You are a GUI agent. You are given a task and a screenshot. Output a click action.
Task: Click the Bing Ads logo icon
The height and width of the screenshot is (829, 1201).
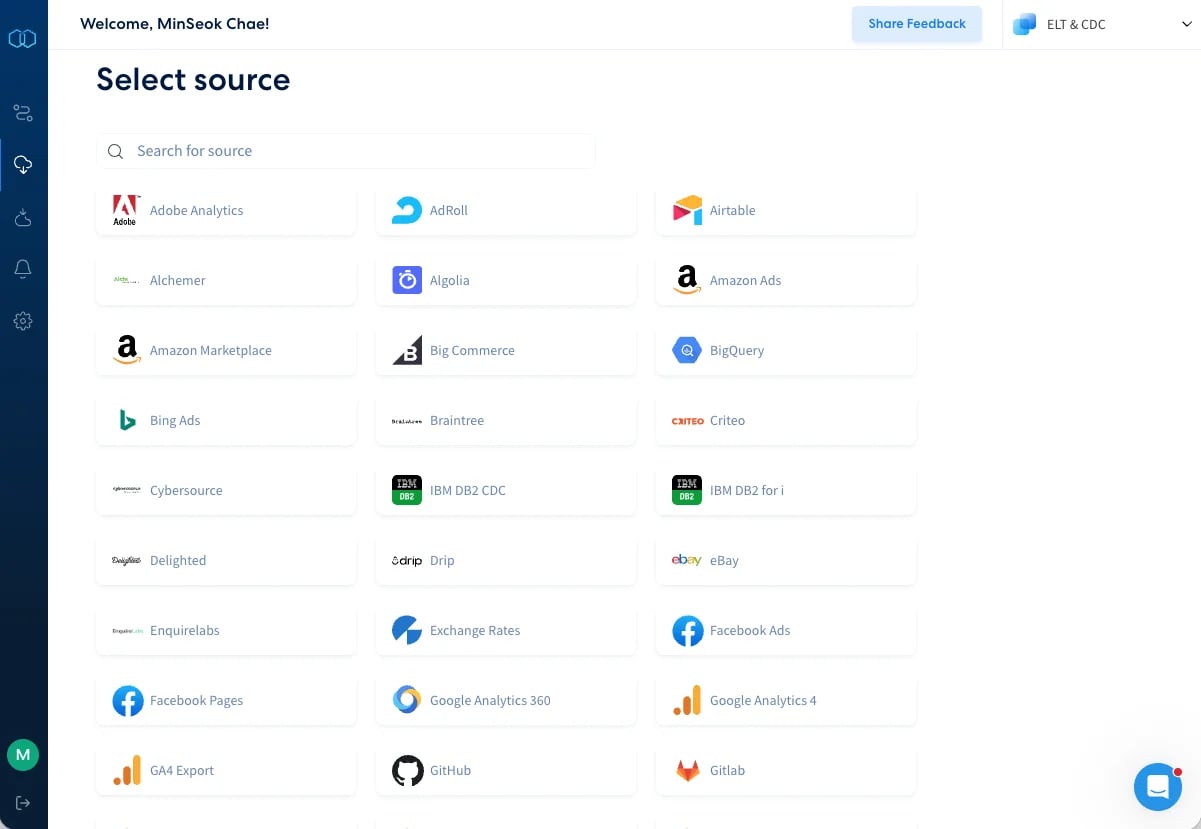(x=127, y=420)
